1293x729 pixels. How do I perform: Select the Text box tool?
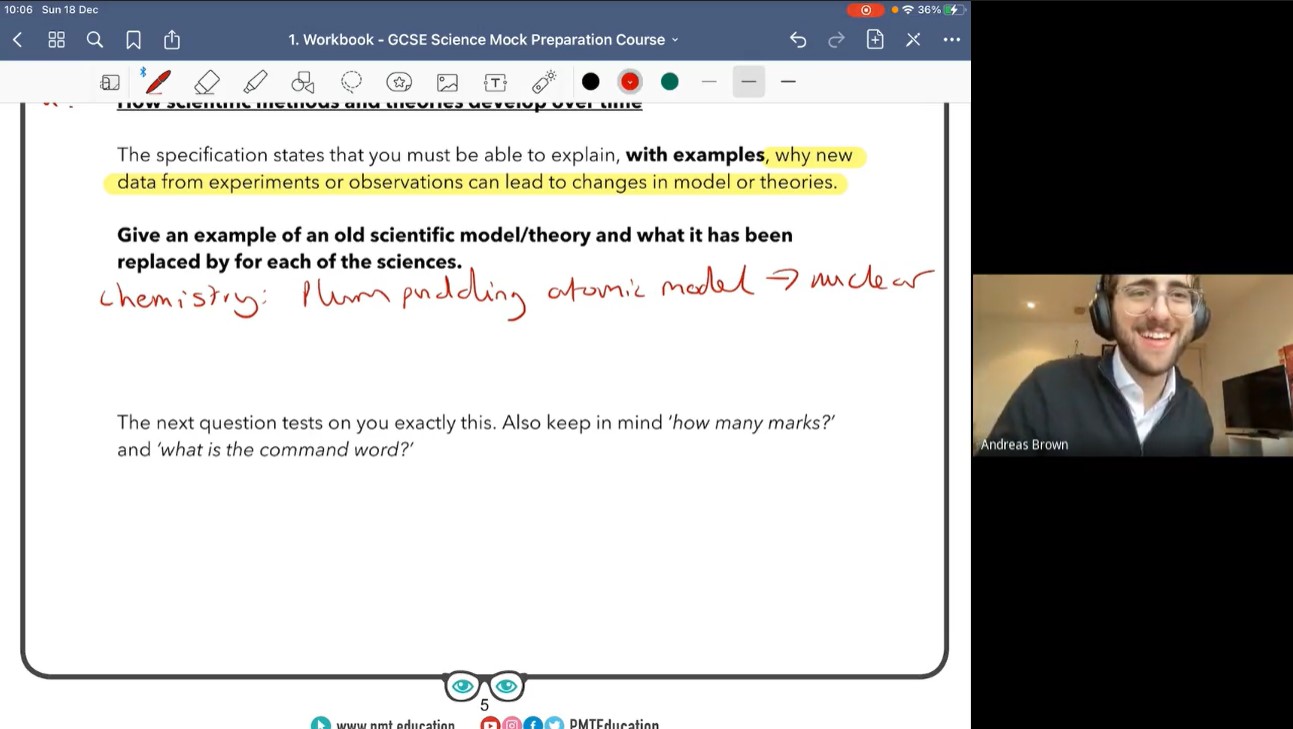(x=495, y=81)
